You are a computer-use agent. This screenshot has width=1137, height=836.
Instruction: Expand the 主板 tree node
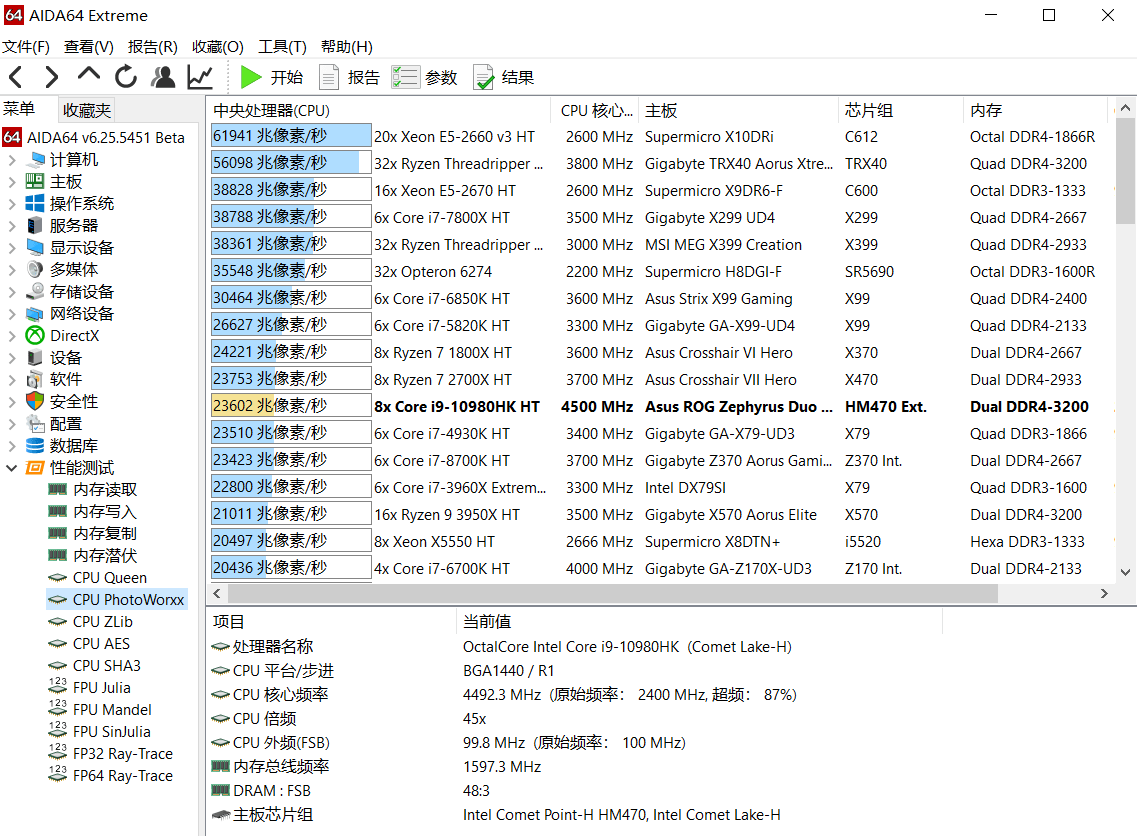point(12,182)
